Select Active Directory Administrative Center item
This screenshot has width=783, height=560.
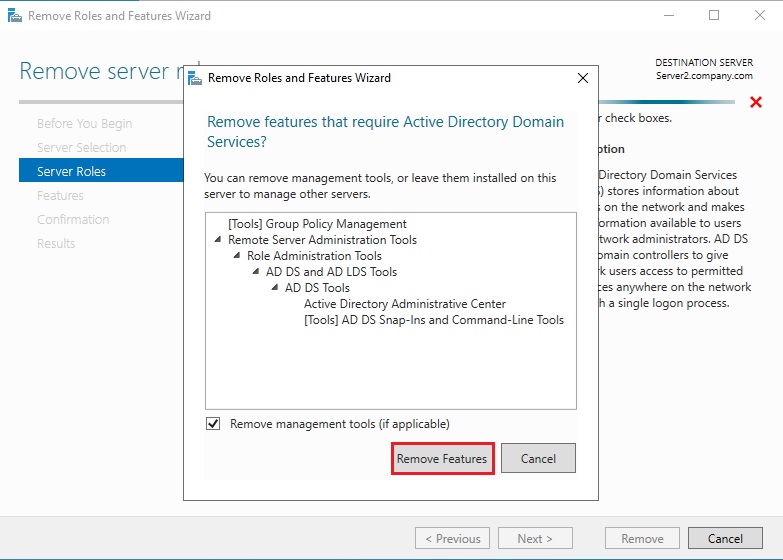[x=404, y=304]
